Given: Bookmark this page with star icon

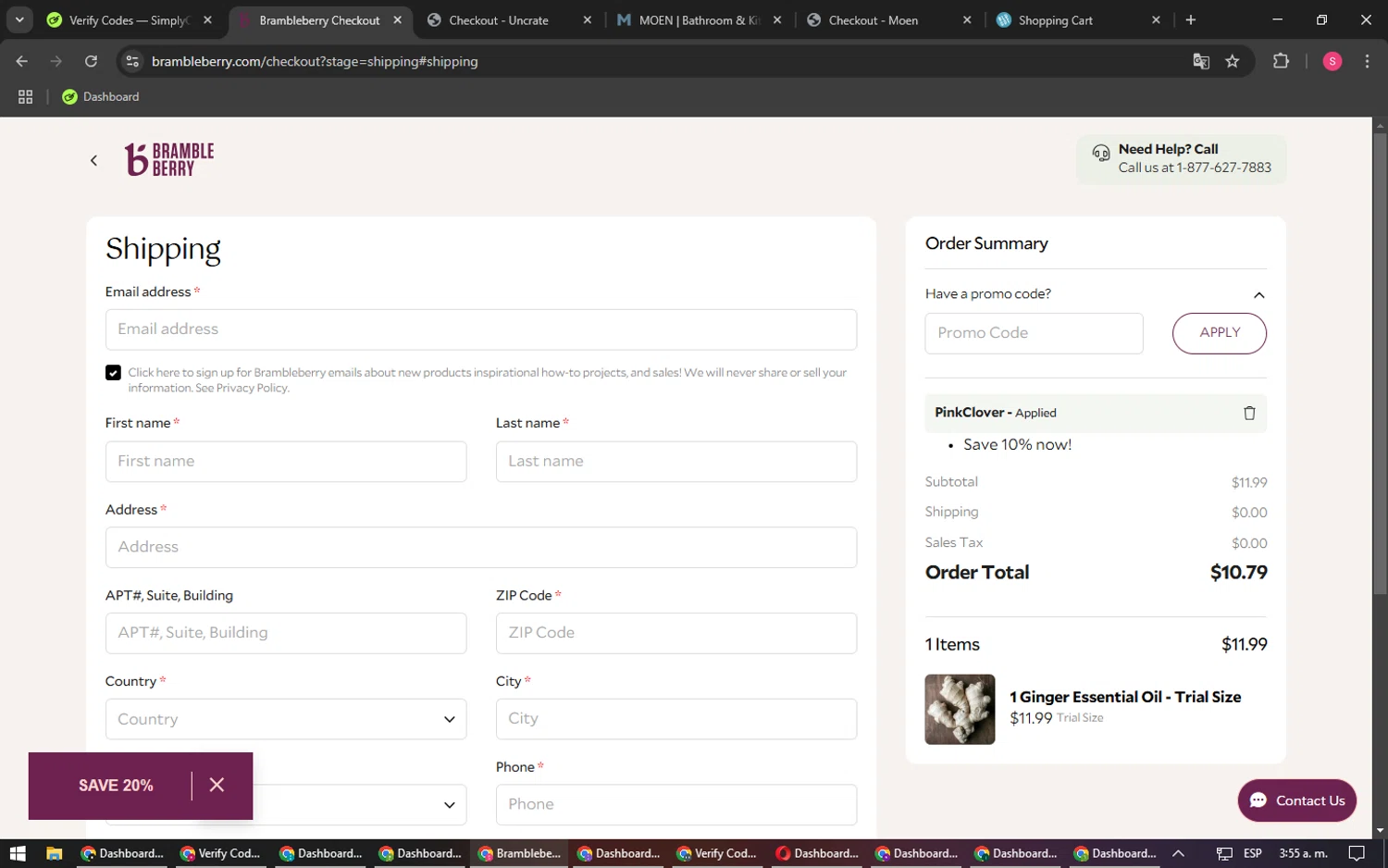Looking at the screenshot, I should point(1232,61).
